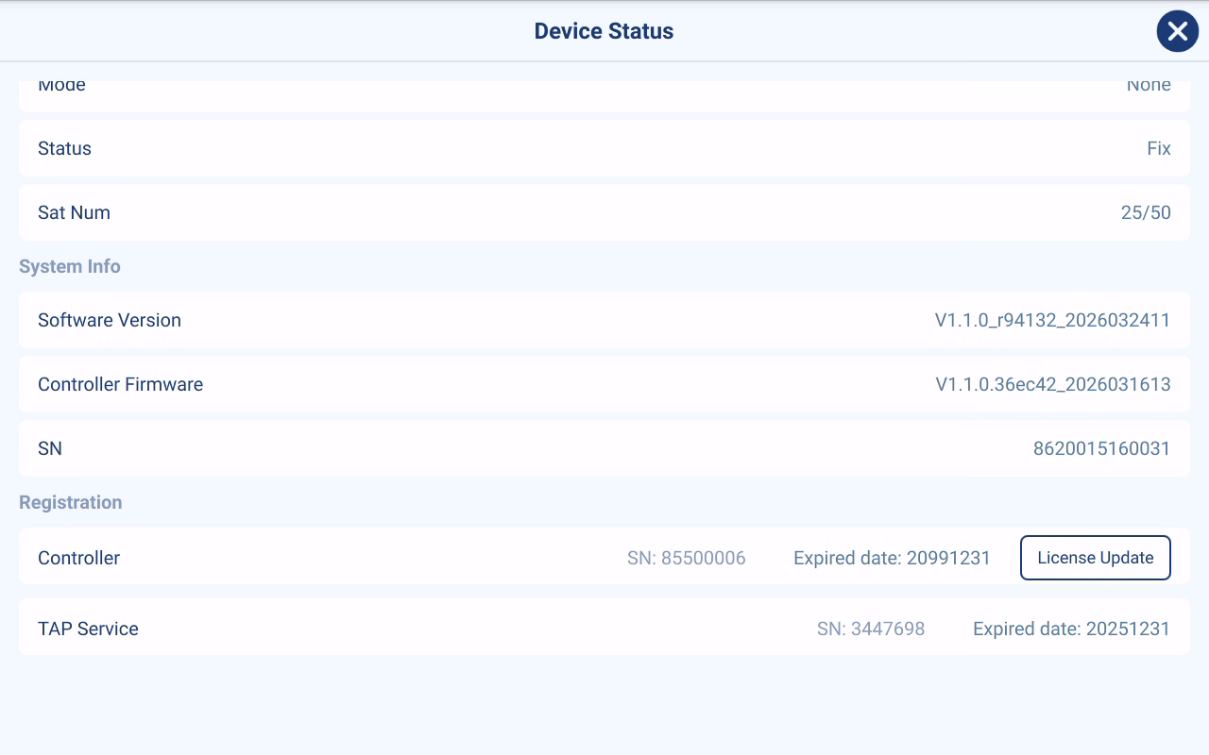The width and height of the screenshot is (1209, 755).
Task: Click the System Info section heading
Action: [70, 267]
